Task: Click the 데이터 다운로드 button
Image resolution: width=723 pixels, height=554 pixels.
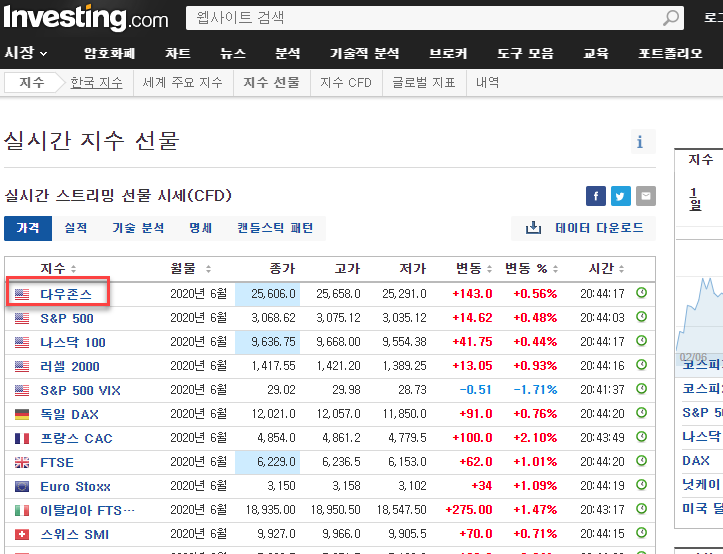Action: point(583,228)
